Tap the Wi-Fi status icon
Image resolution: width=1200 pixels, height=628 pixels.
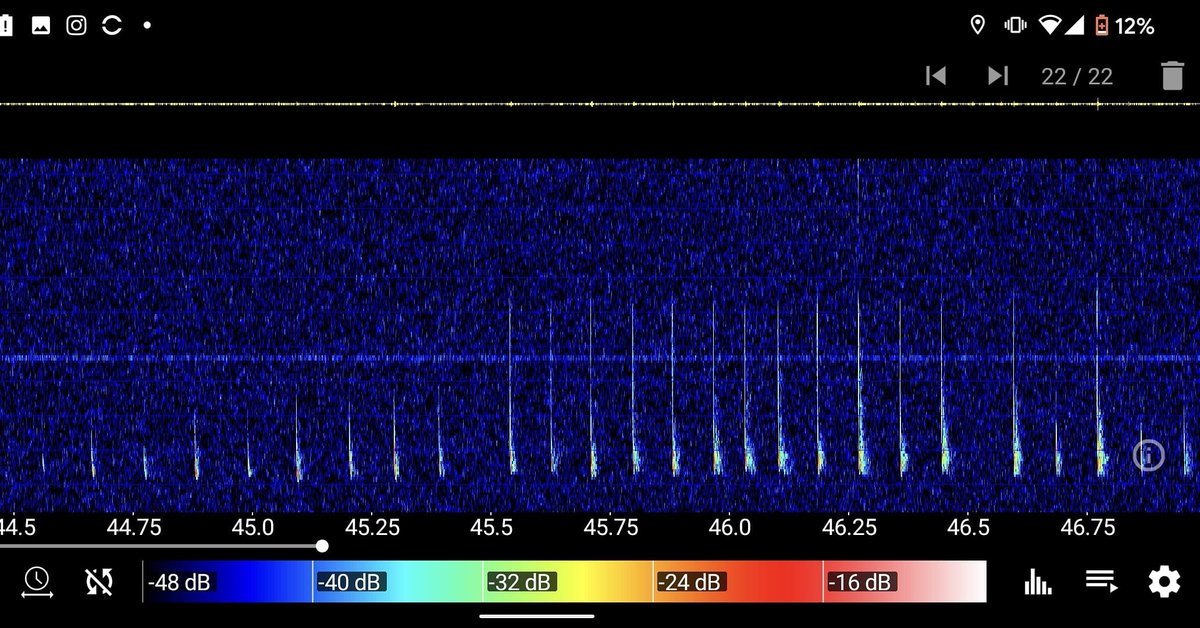click(x=1049, y=26)
